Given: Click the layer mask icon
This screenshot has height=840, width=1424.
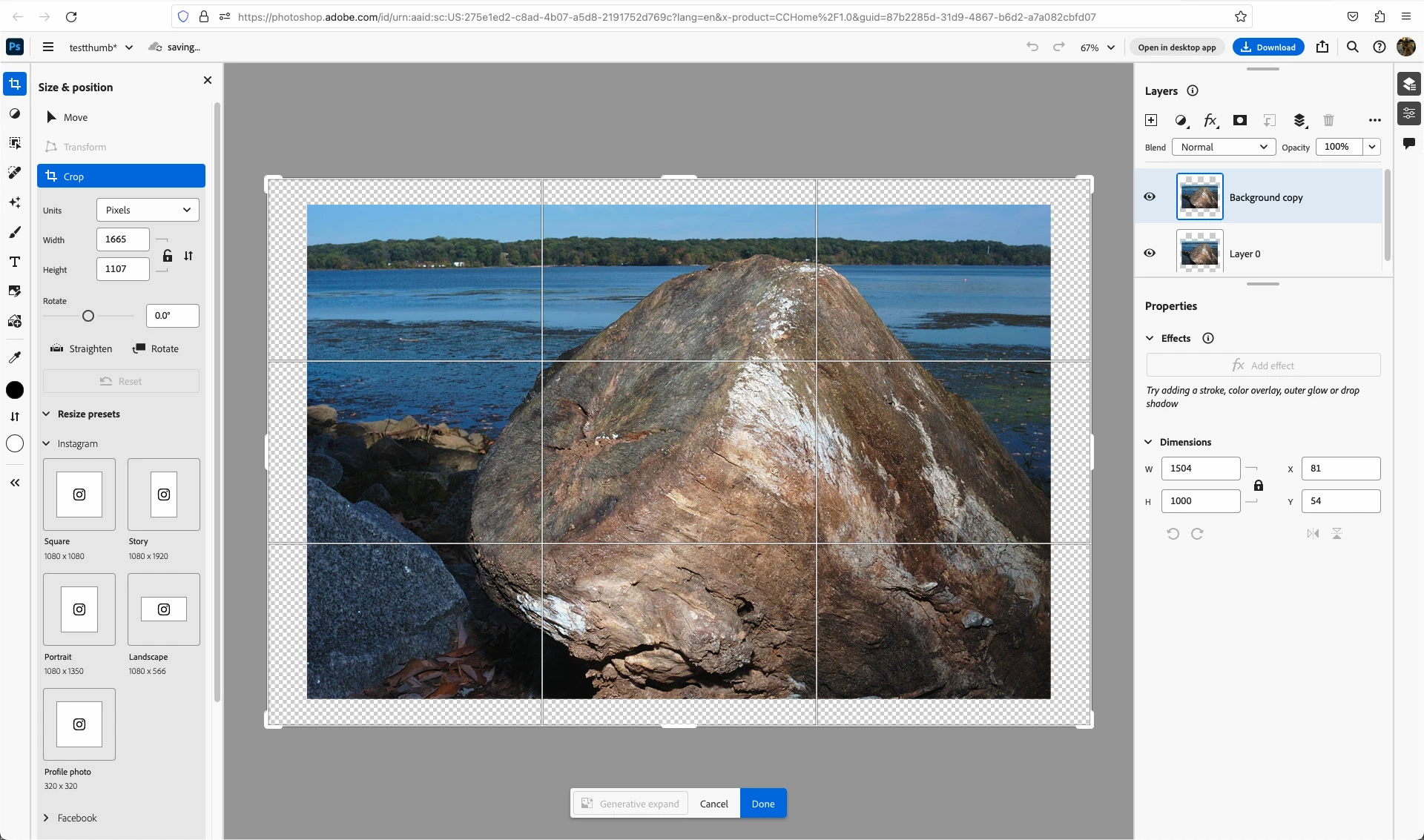Looking at the screenshot, I should (1239, 120).
